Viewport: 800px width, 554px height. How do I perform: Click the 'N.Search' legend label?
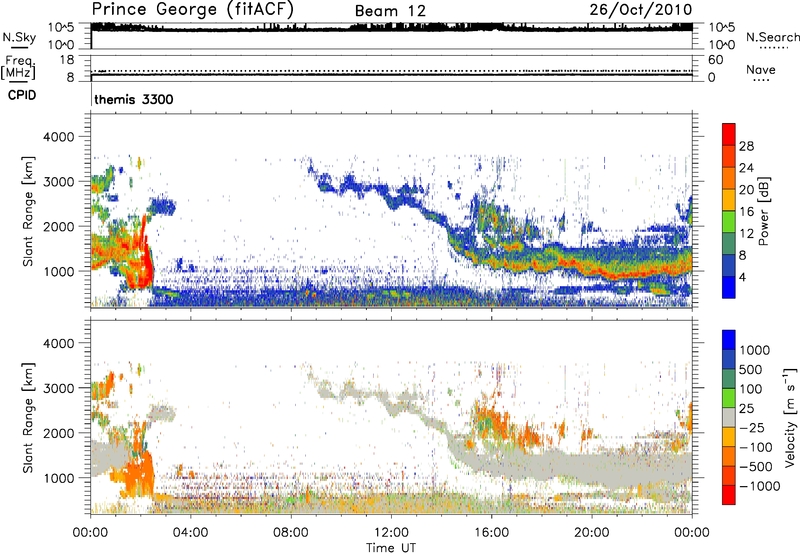coord(772,37)
